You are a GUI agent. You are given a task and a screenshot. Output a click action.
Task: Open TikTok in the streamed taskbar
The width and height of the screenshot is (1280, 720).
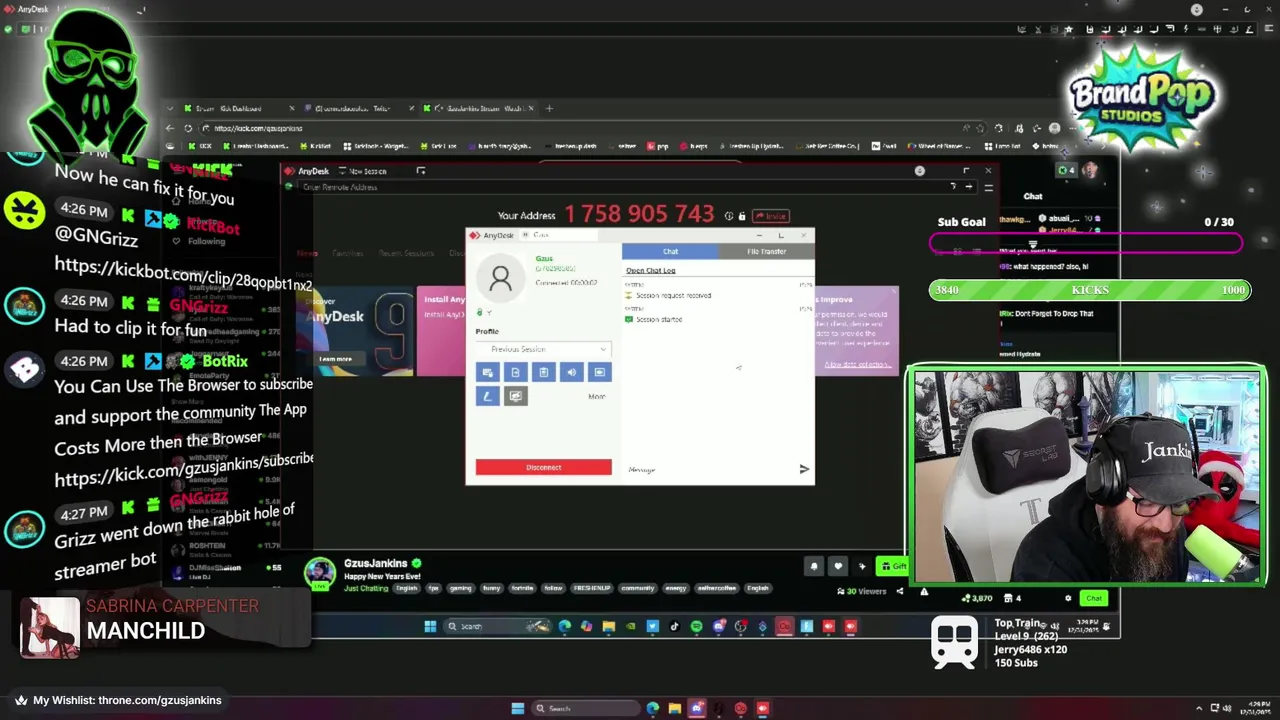[x=674, y=626]
